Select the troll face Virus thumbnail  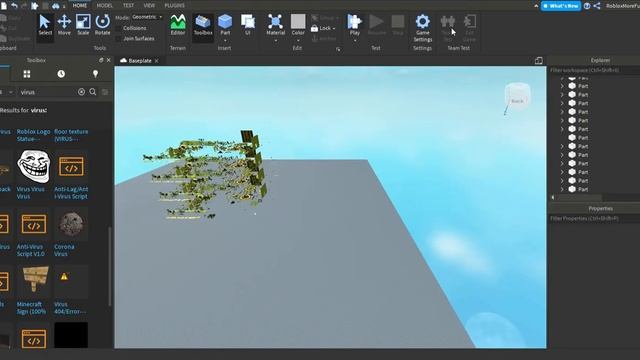(33, 166)
